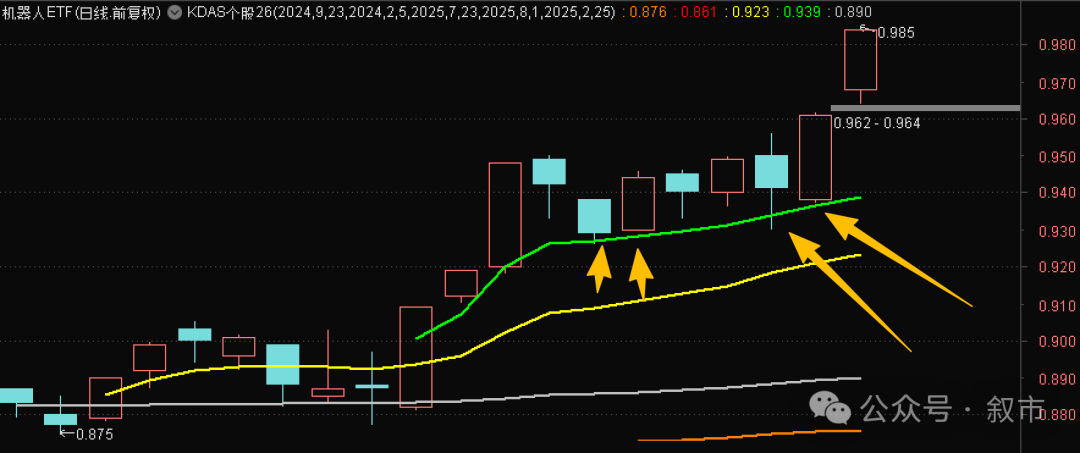Select the KDAS个股26 indicator name in the header
The image size is (1080, 453).
coord(229,12)
